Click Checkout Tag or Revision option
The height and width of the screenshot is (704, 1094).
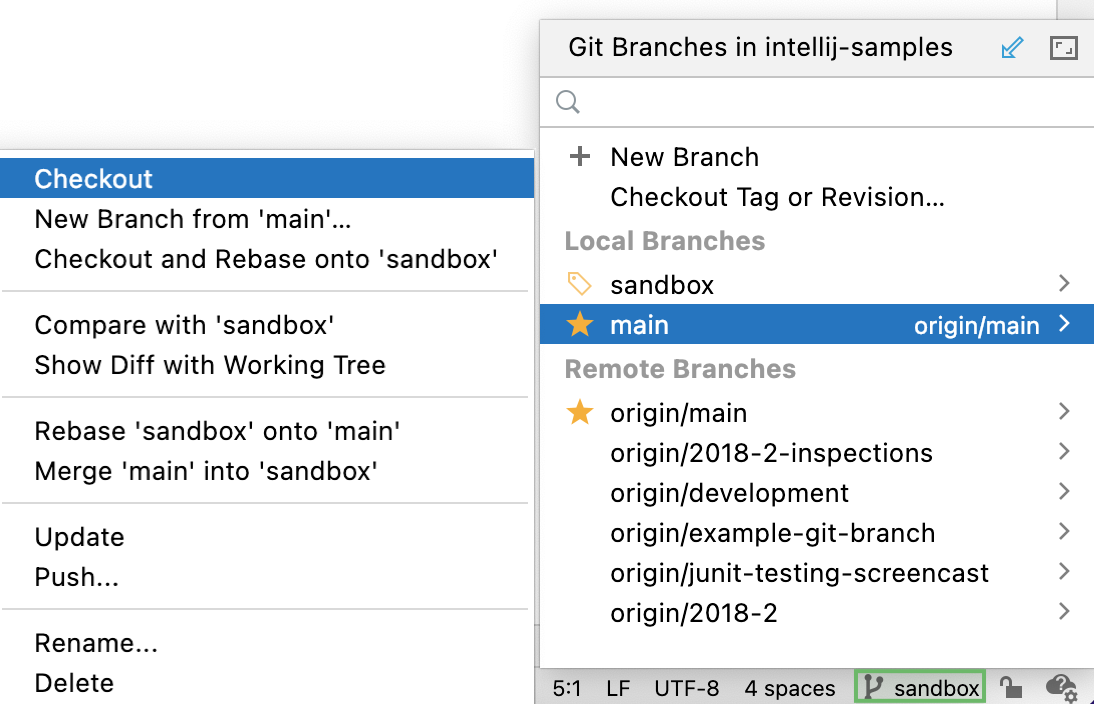click(x=777, y=197)
